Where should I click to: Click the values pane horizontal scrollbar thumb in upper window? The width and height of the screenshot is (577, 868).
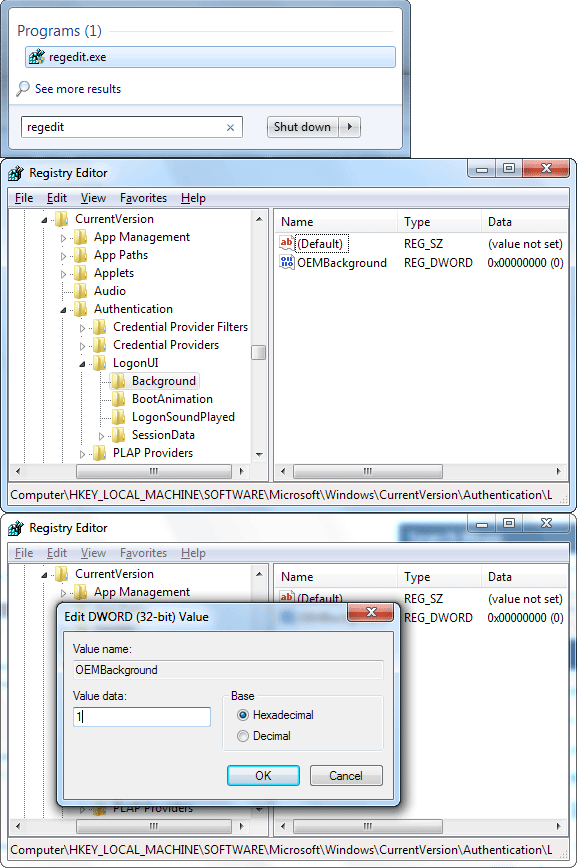click(368, 471)
